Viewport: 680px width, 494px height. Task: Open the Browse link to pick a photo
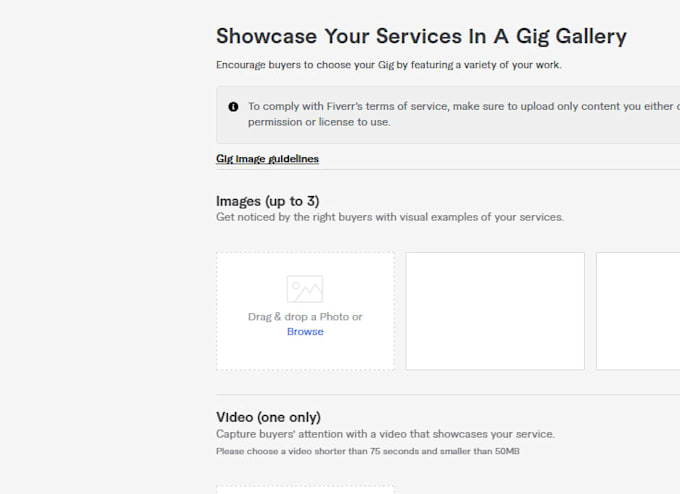click(305, 332)
